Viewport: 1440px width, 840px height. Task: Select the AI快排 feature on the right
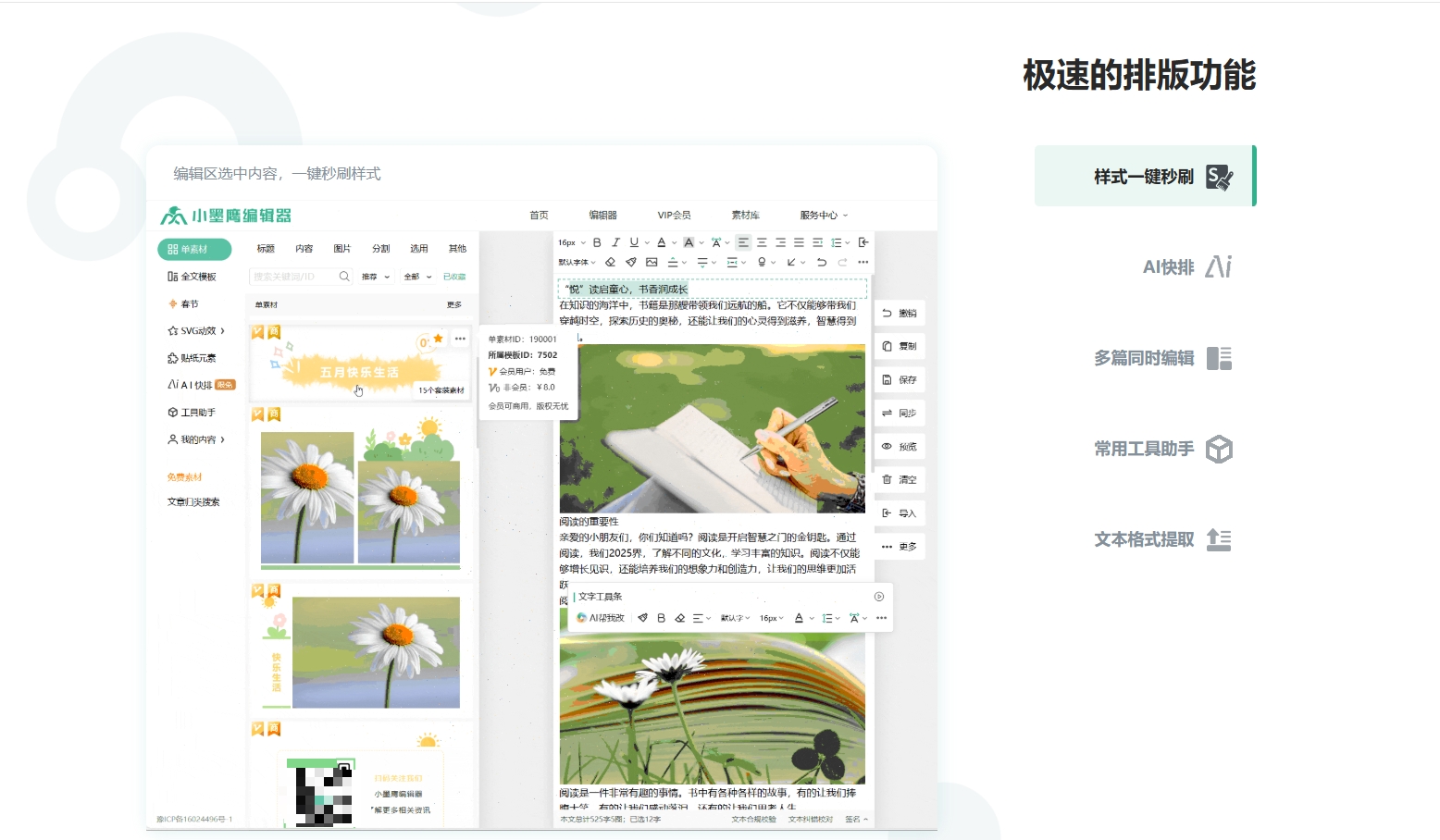click(x=1187, y=266)
